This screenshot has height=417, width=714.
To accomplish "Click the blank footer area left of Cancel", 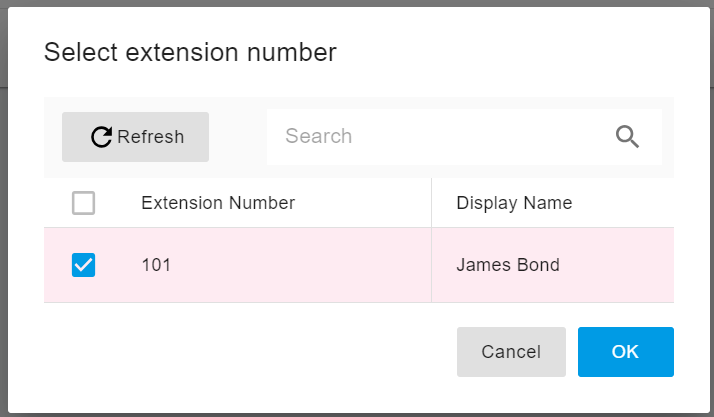I will point(250,352).
